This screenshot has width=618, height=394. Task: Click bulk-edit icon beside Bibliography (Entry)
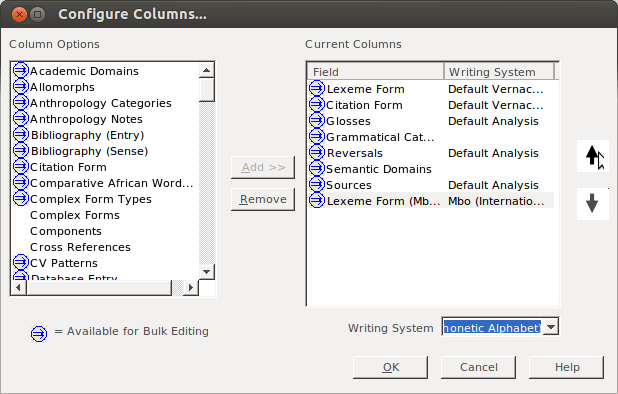pos(20,135)
